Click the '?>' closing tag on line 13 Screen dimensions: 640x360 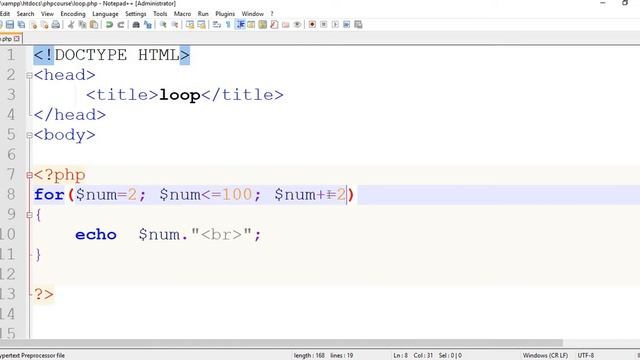tap(44, 294)
